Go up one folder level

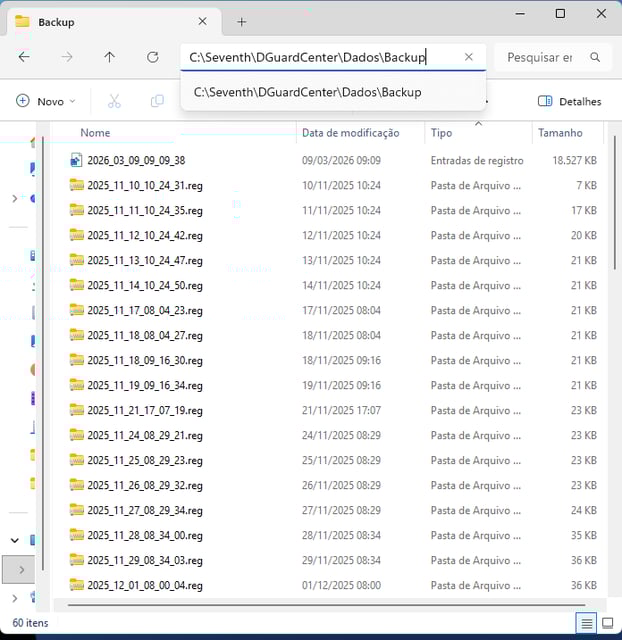click(110, 57)
